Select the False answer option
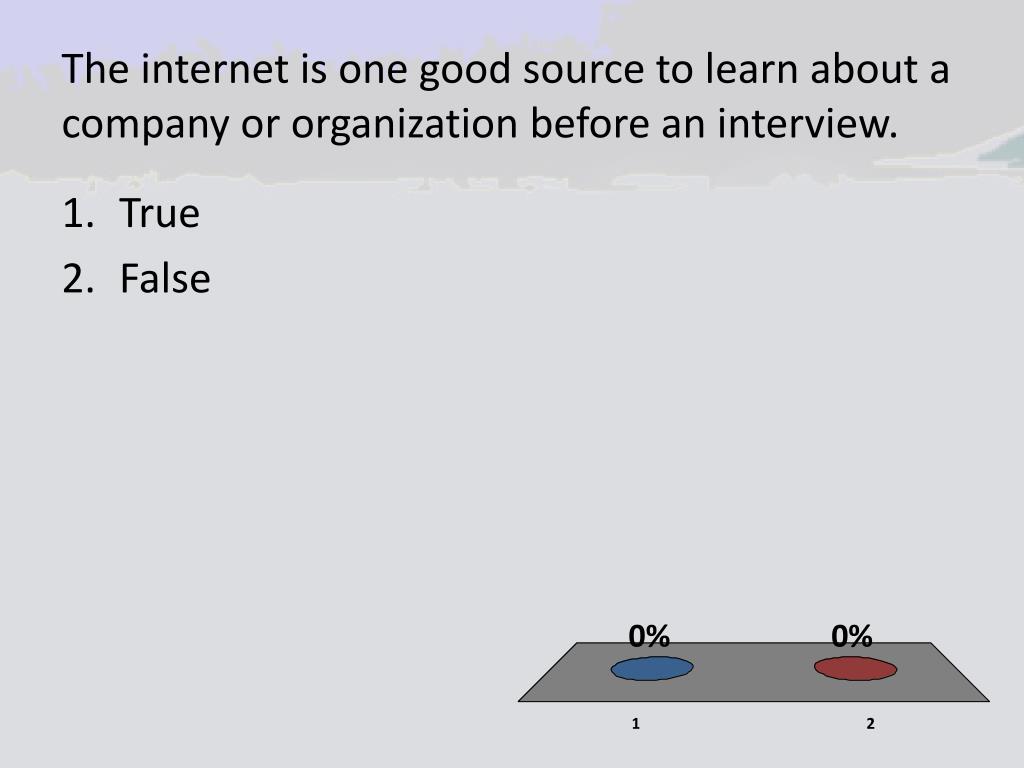The image size is (1024, 768). pyautogui.click(x=165, y=278)
